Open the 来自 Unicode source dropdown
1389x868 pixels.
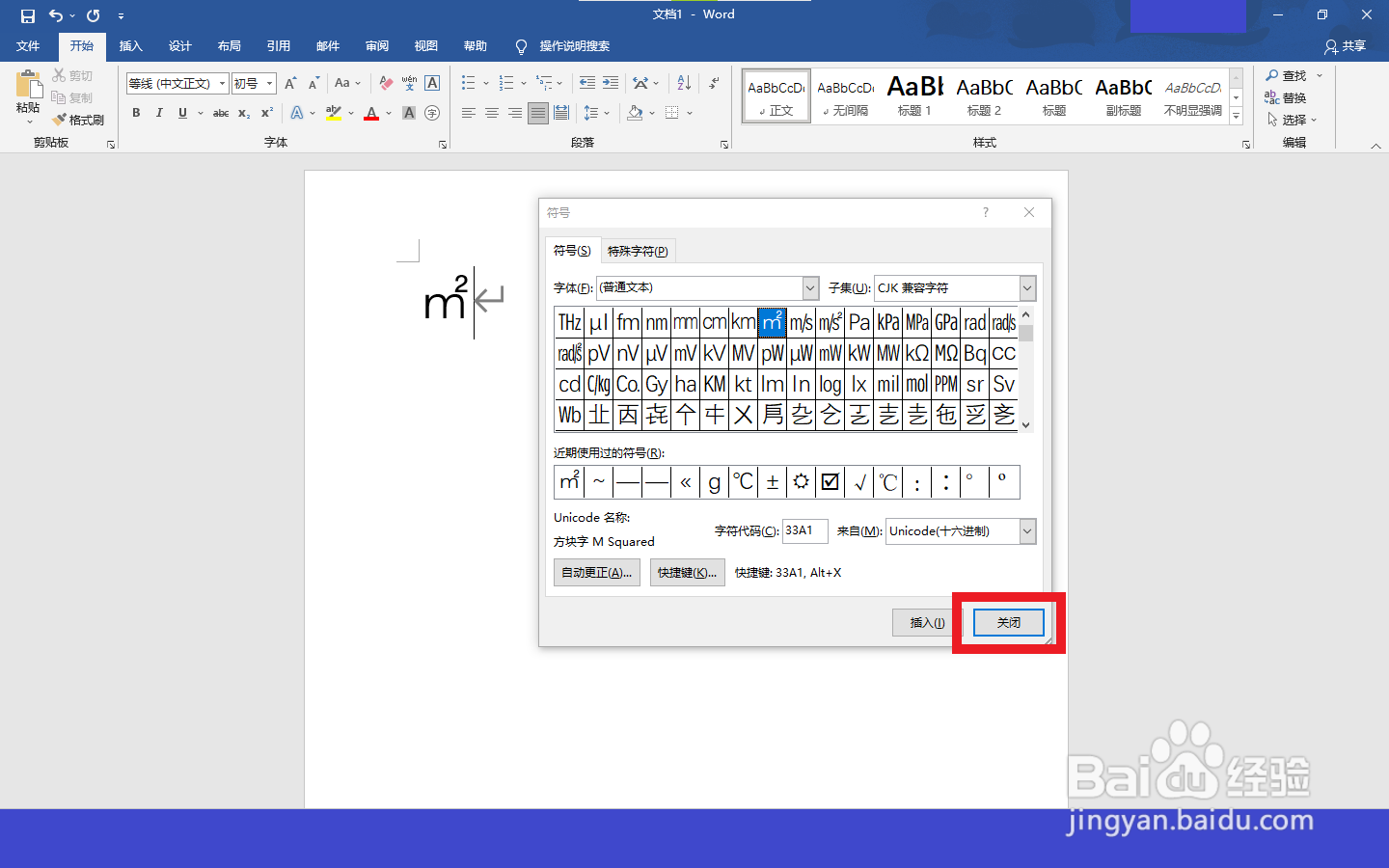click(x=1027, y=530)
